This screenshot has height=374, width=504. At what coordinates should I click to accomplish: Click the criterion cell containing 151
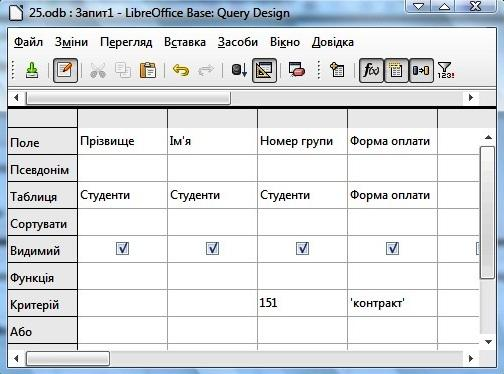pyautogui.click(x=302, y=303)
